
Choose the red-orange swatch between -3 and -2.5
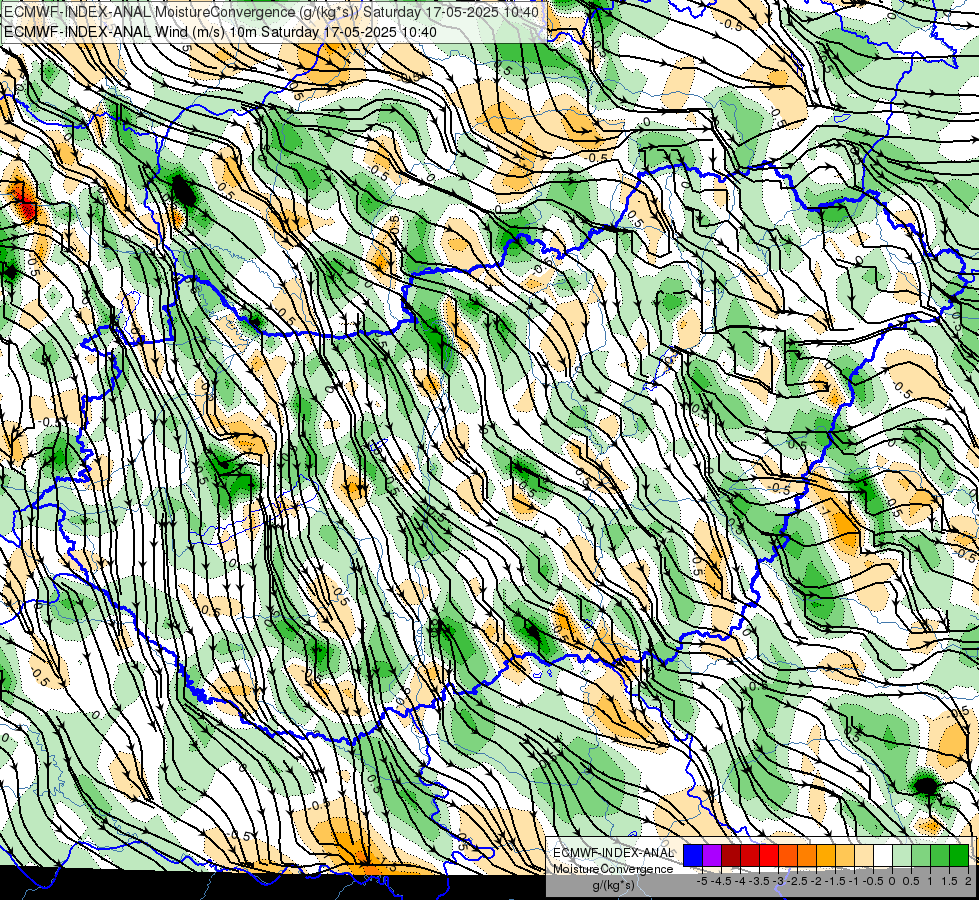click(788, 855)
